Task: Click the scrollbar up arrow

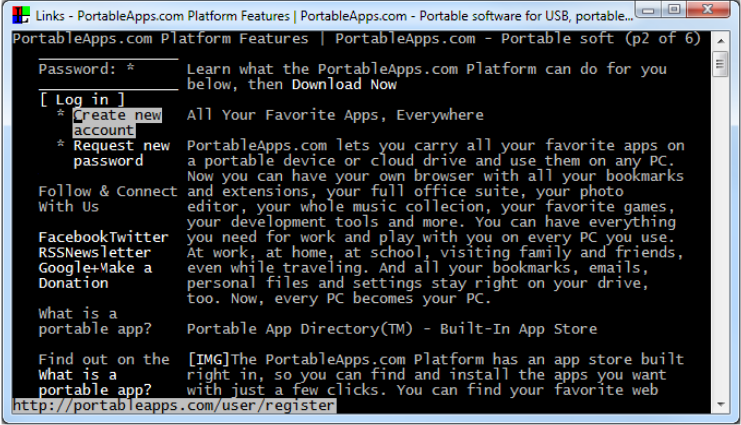Action: pyautogui.click(x=721, y=41)
